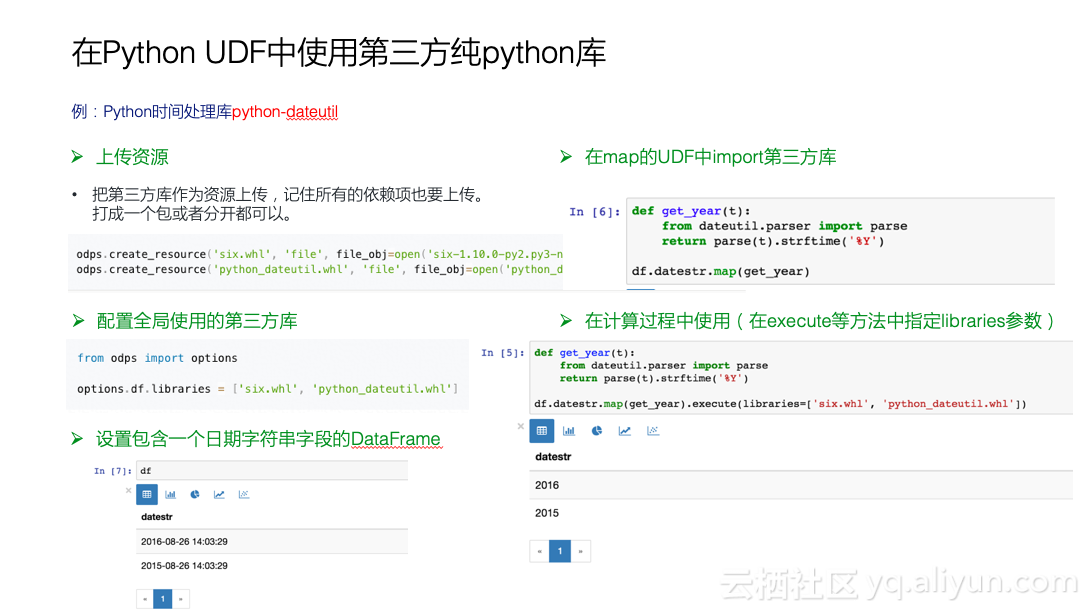Click the 'from odps import options' code line

tap(157, 358)
